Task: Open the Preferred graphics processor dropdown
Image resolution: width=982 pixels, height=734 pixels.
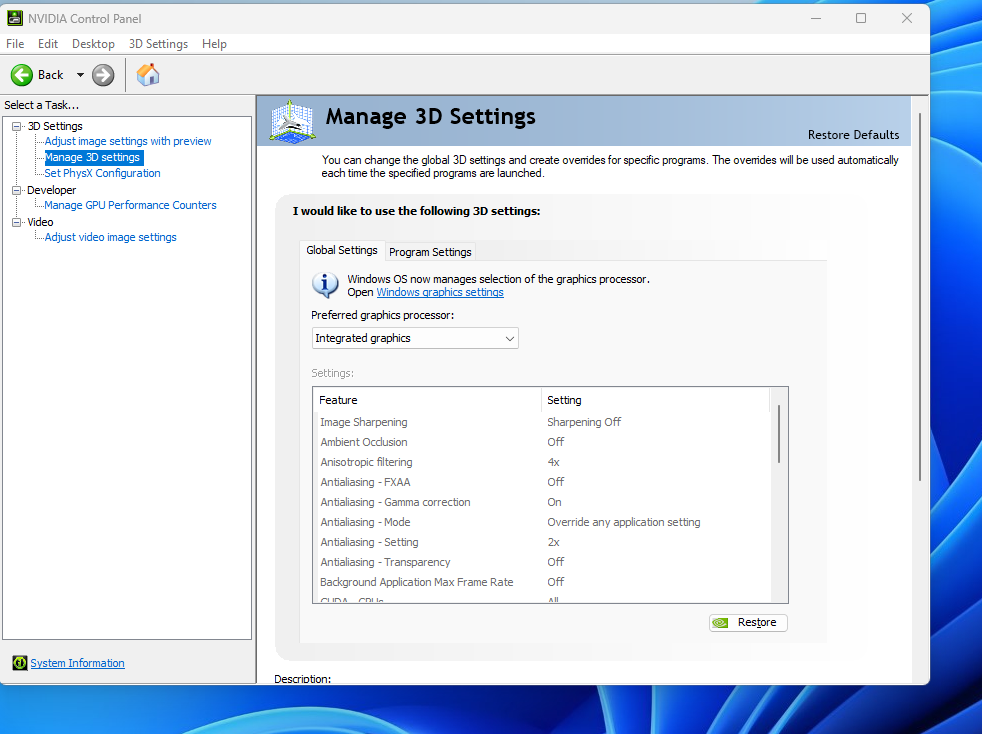Action: [415, 338]
